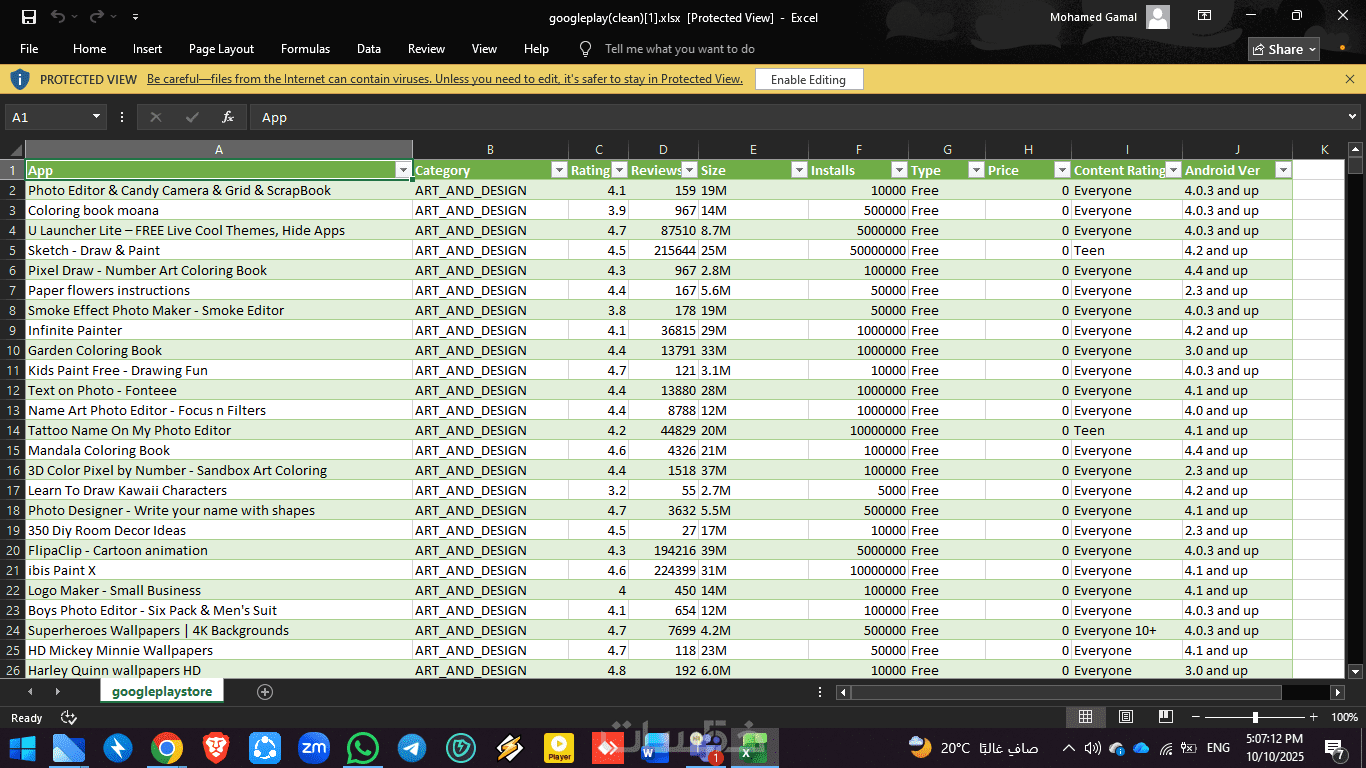Switch to Page Break Preview view
1366x768 pixels.
coord(1165,717)
